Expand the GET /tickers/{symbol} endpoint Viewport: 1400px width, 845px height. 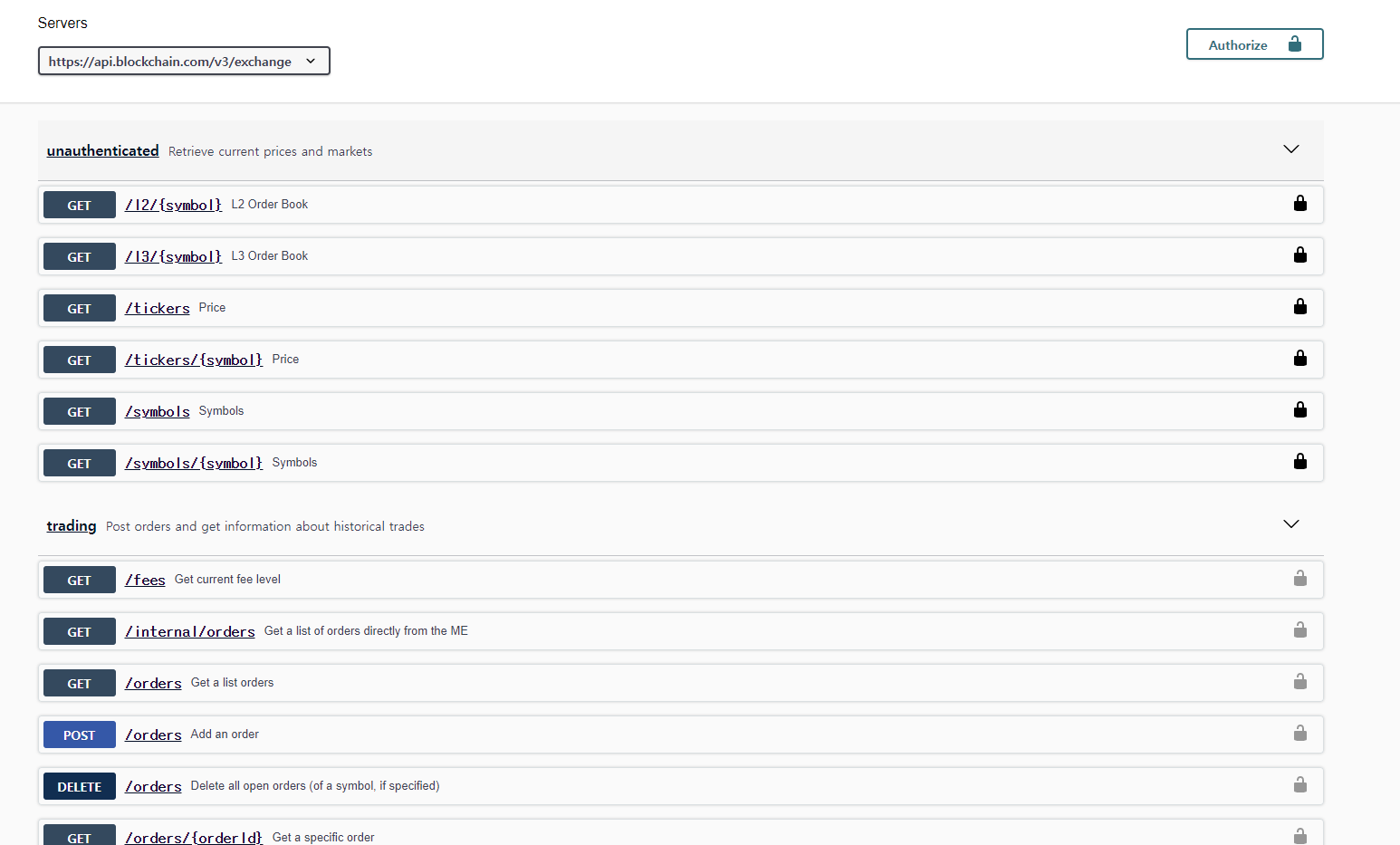[681, 360]
